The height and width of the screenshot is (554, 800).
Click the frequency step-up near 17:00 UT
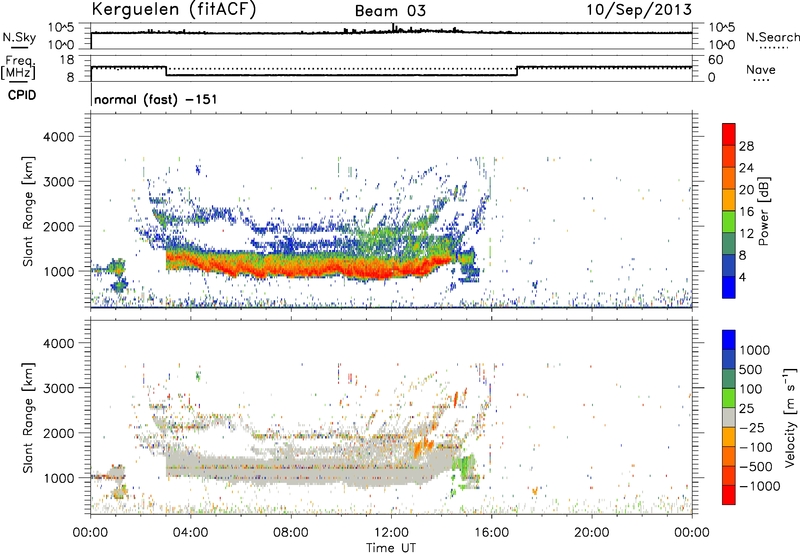pyautogui.click(x=517, y=71)
